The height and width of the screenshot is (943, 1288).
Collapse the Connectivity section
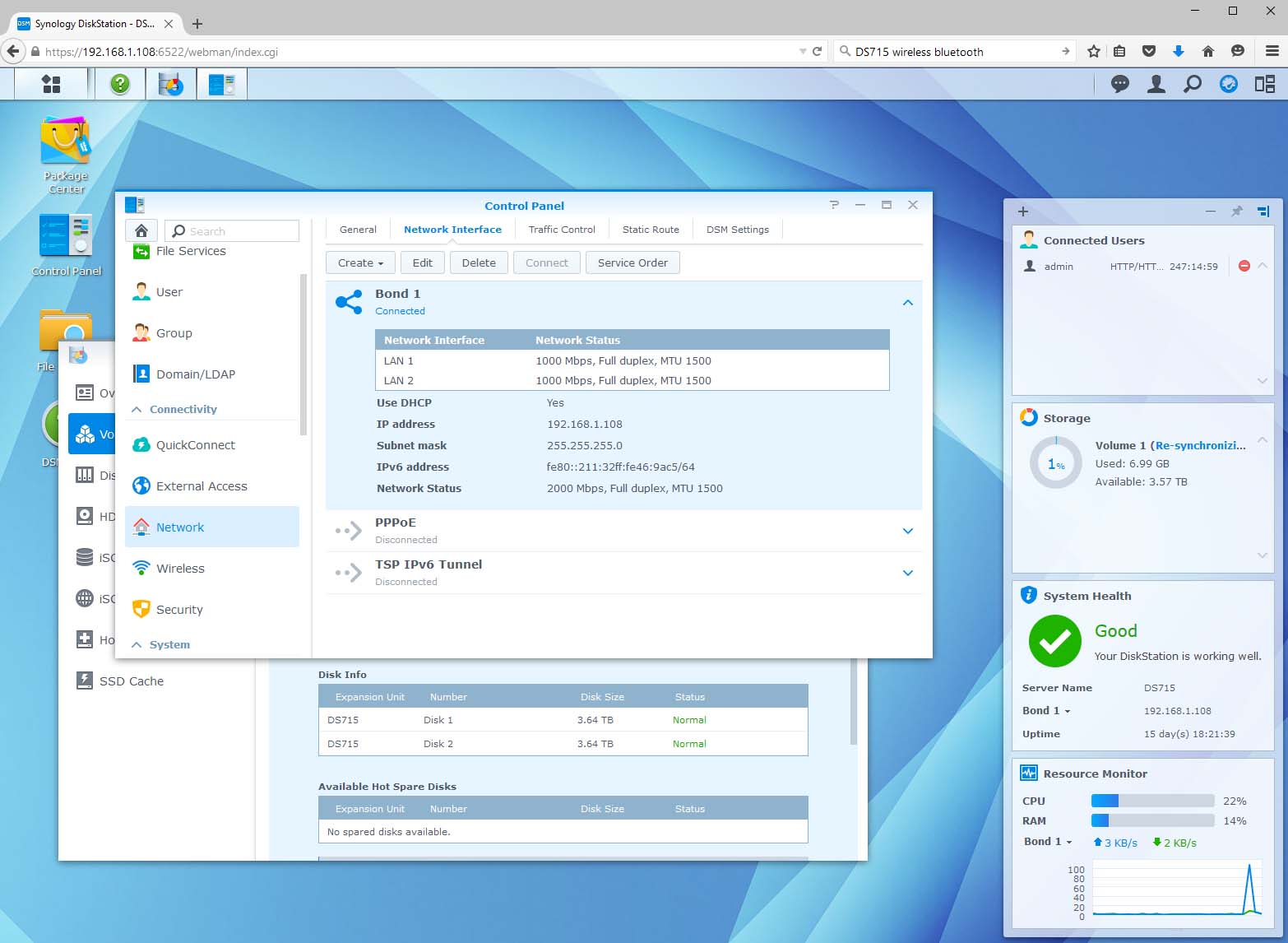click(137, 410)
